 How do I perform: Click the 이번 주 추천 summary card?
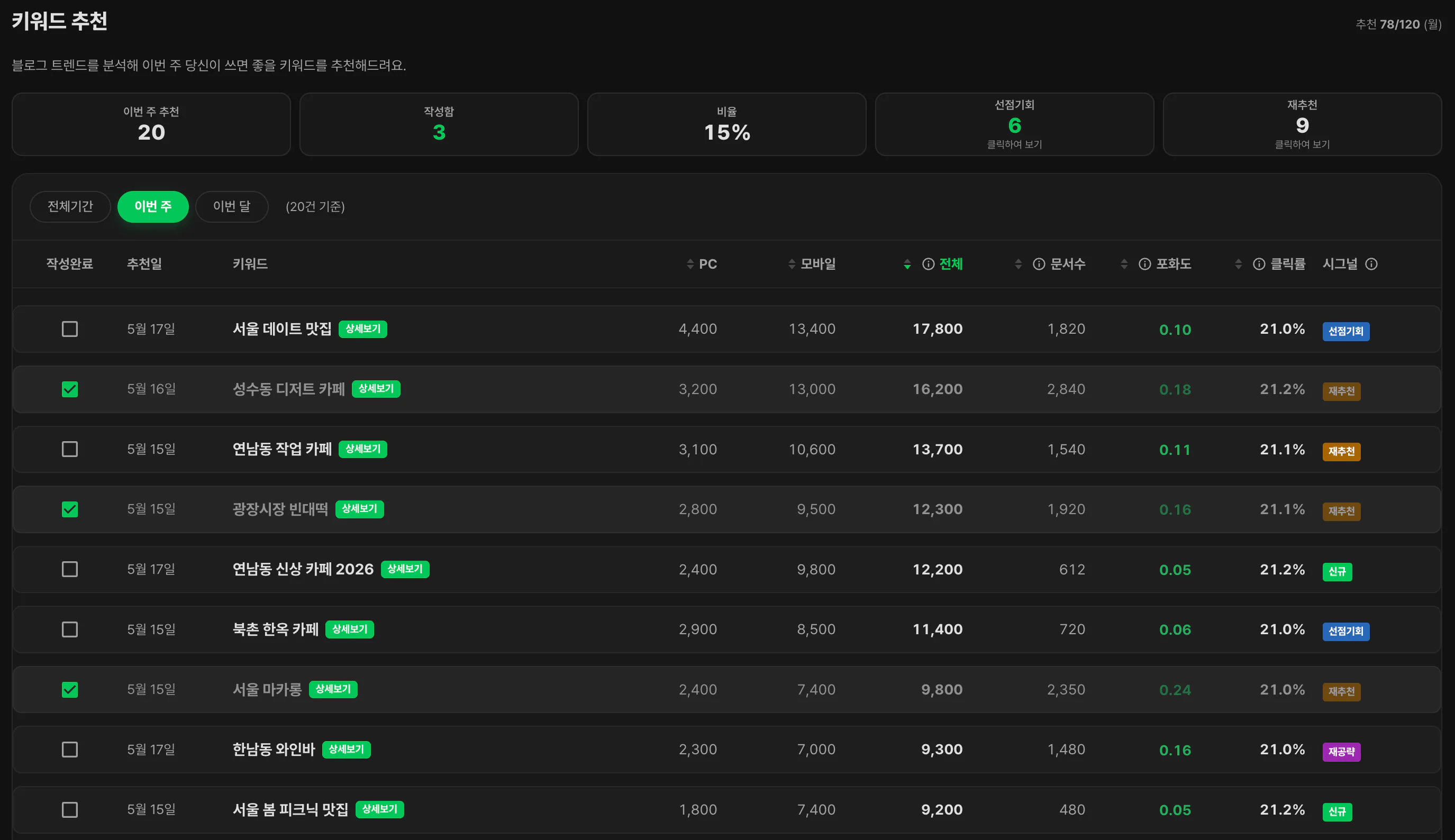[x=151, y=124]
